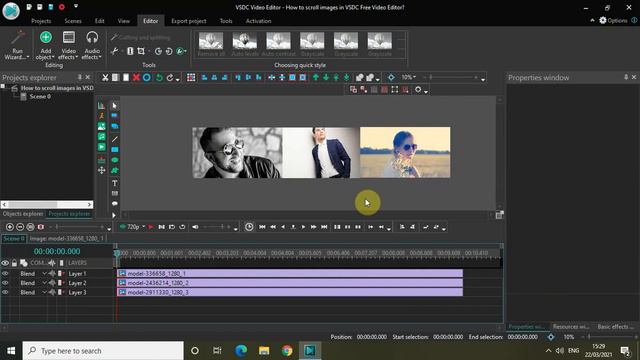
Task: Expand the redo history dropdown arrow
Action: coord(178,79)
